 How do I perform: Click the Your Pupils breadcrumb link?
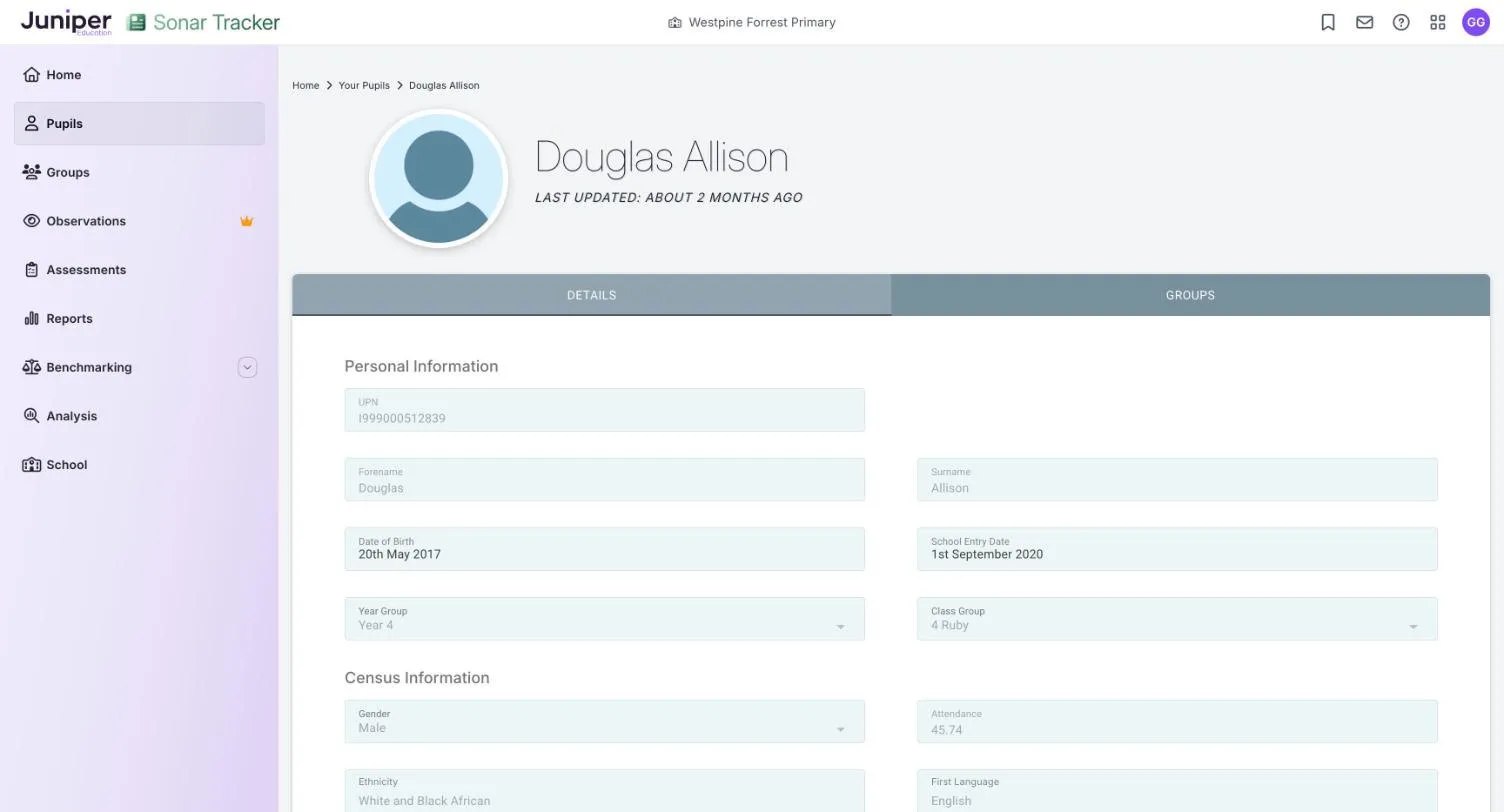pyautogui.click(x=364, y=86)
